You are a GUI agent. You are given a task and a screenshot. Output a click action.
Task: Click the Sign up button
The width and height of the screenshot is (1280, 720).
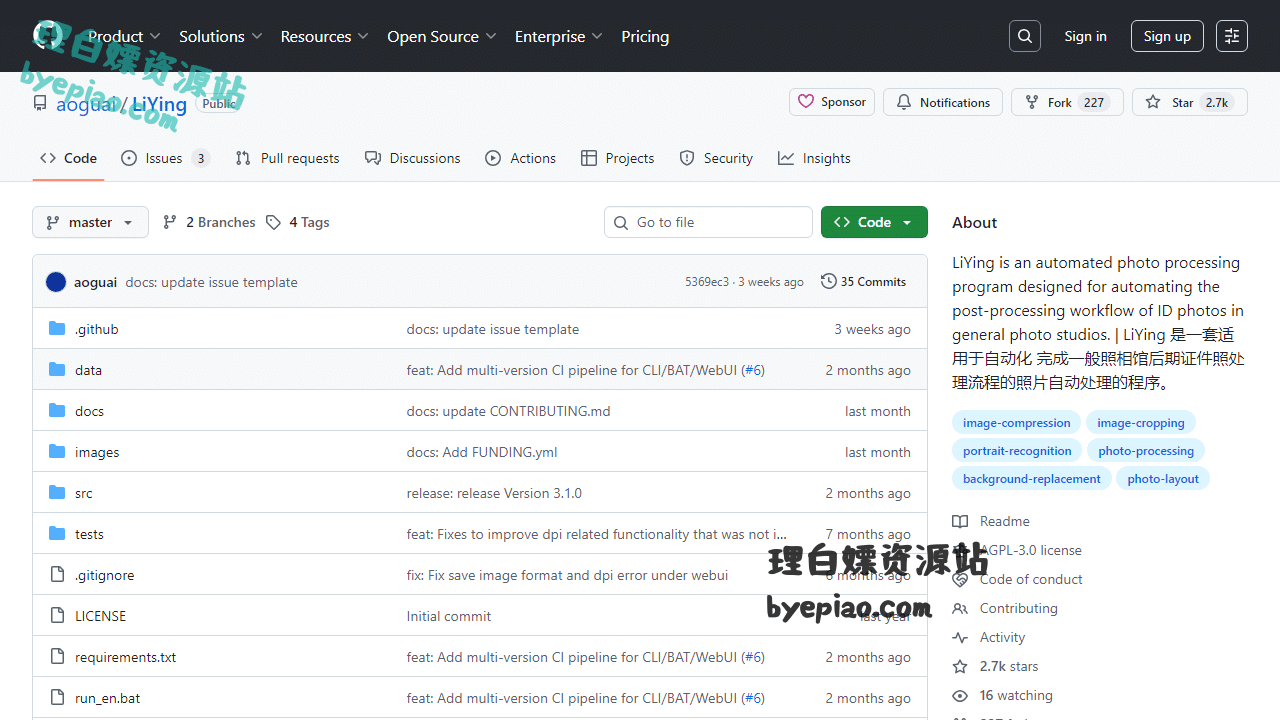click(1167, 36)
